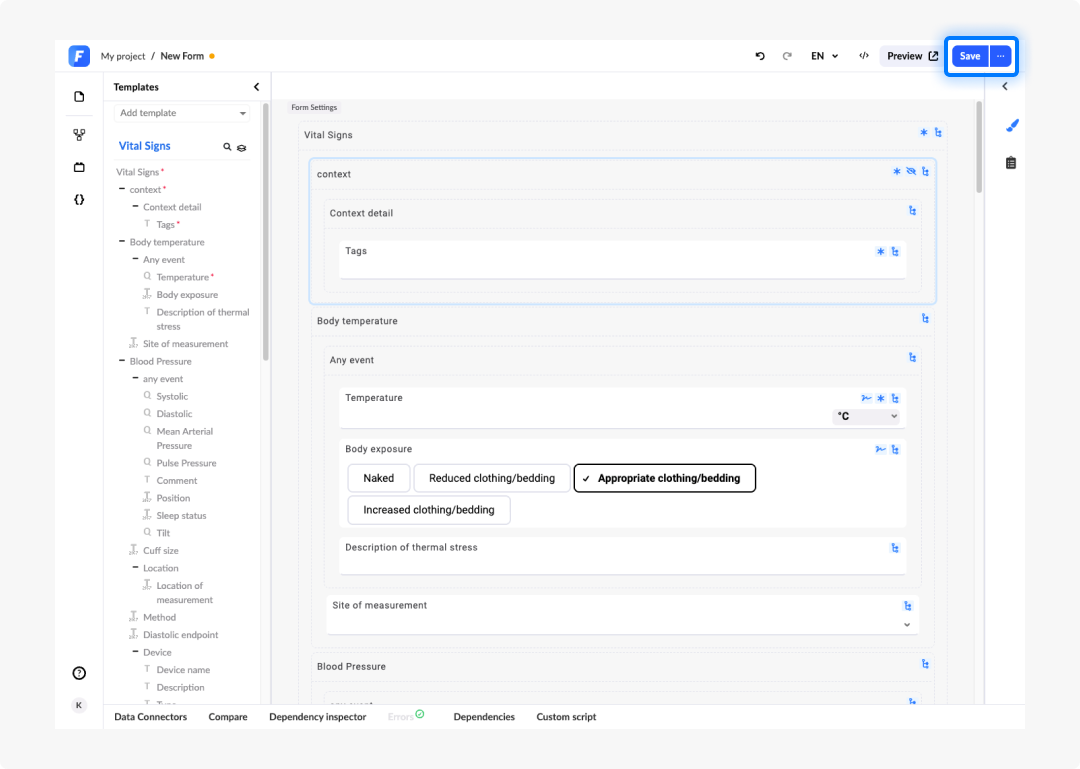Click the tree icon on Context detail row

click(913, 211)
